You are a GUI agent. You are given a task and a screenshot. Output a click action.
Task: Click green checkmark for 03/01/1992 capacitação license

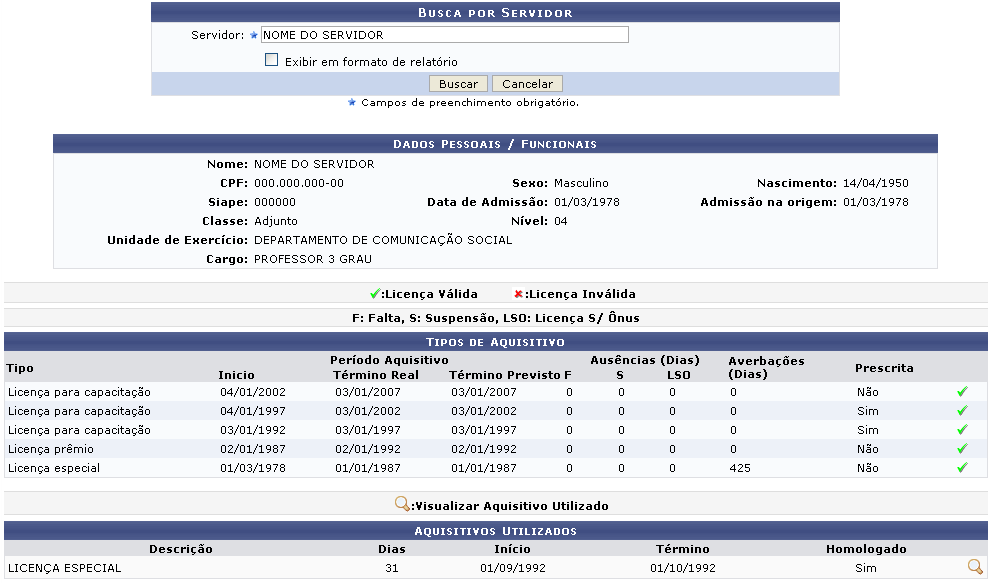pyautogui.click(x=962, y=430)
